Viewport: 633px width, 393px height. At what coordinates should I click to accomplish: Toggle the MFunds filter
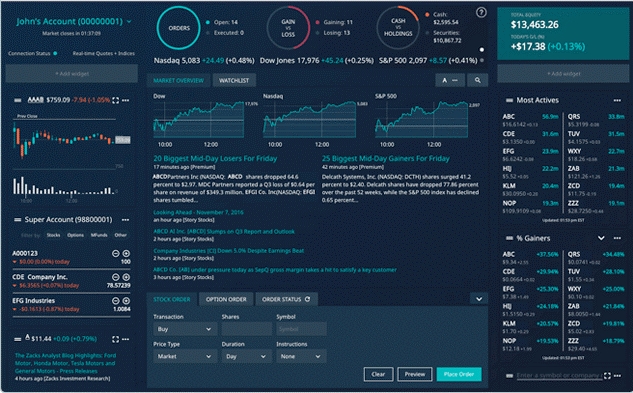[x=99, y=235]
